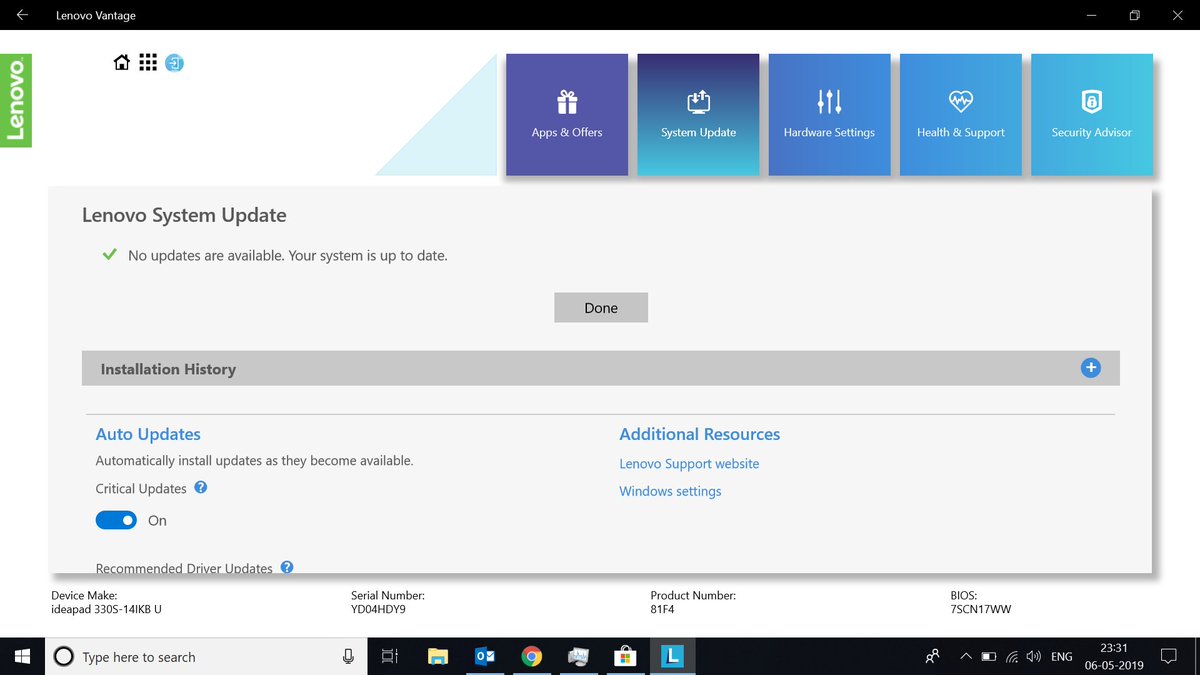
Task: Go to the Home icon
Action: tap(122, 63)
